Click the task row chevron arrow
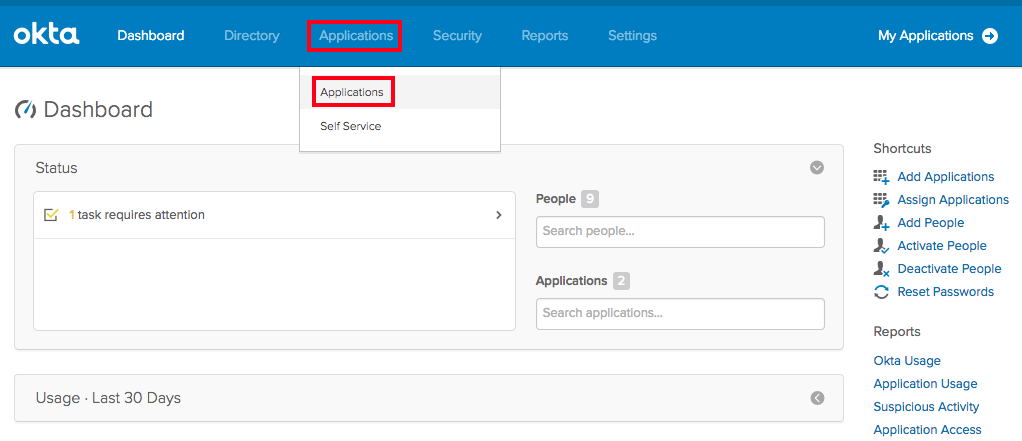This screenshot has width=1022, height=441. pyautogui.click(x=499, y=215)
